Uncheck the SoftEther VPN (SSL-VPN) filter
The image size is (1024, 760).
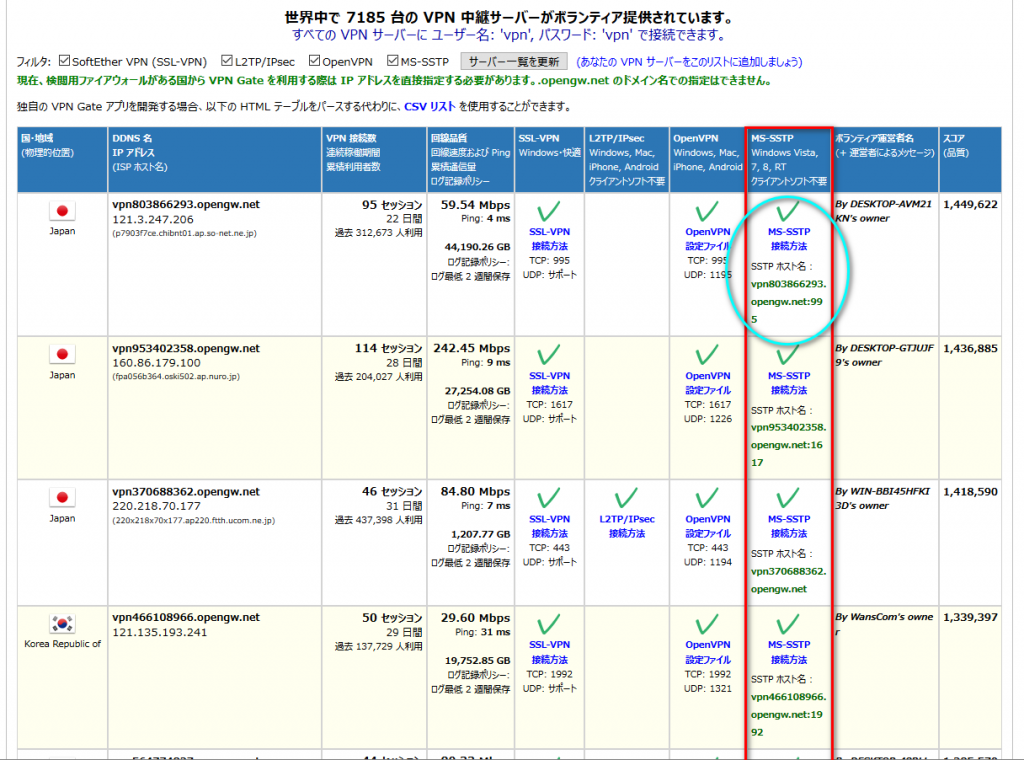pyautogui.click(x=65, y=62)
